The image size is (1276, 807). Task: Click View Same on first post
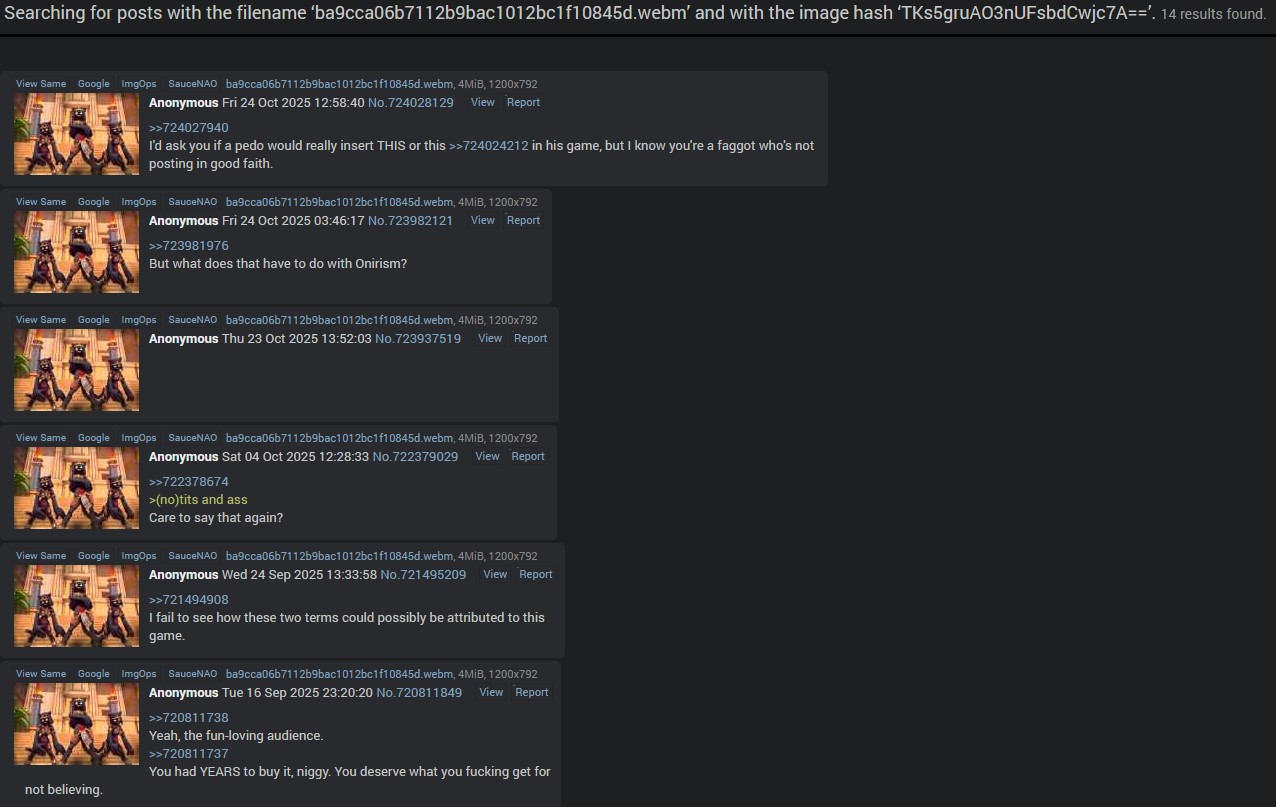click(x=41, y=84)
